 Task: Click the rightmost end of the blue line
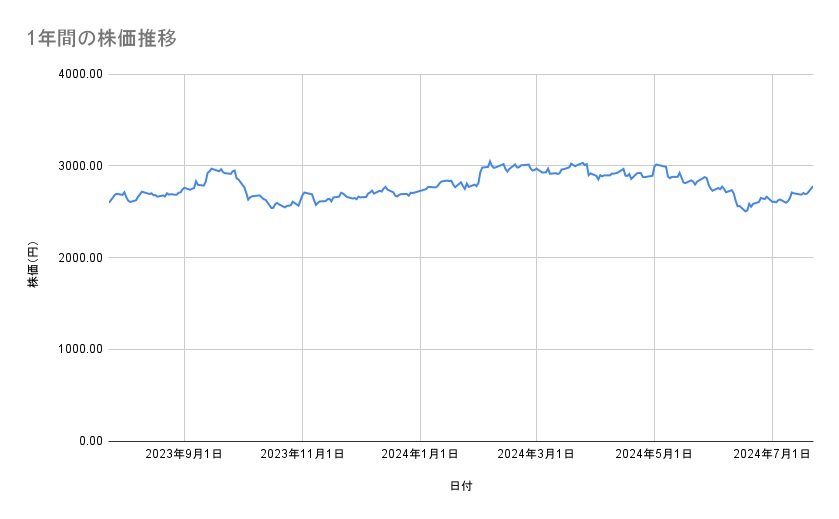pyautogui.click(x=812, y=186)
